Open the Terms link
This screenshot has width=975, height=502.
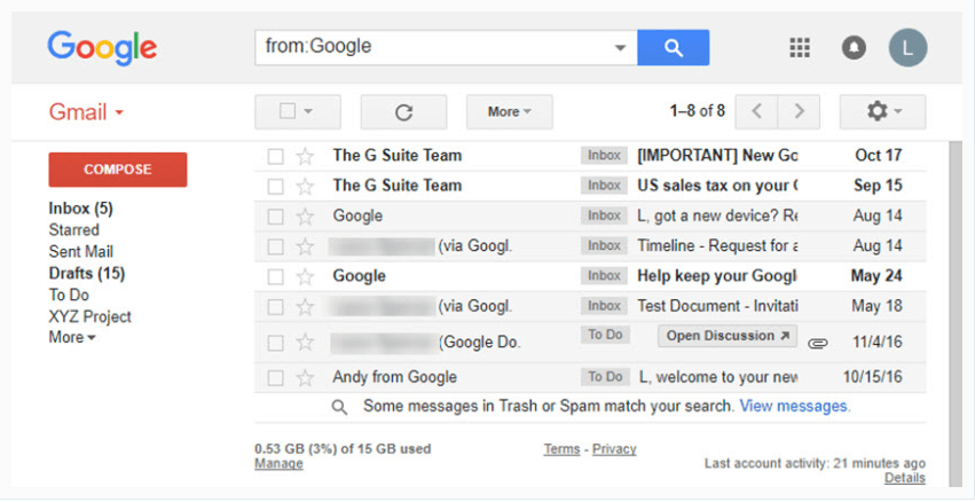pyautogui.click(x=561, y=449)
